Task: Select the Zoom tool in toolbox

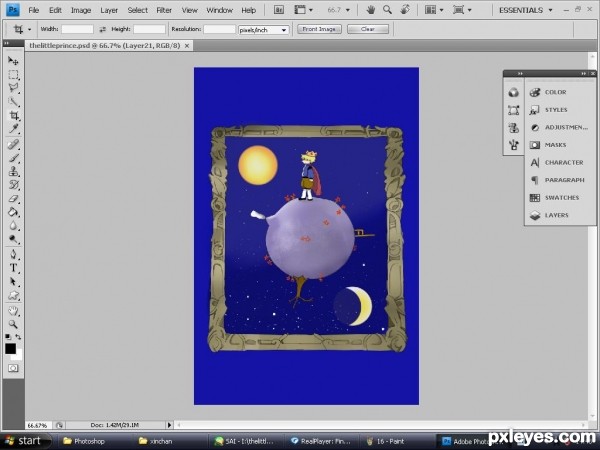Action: [x=13, y=324]
